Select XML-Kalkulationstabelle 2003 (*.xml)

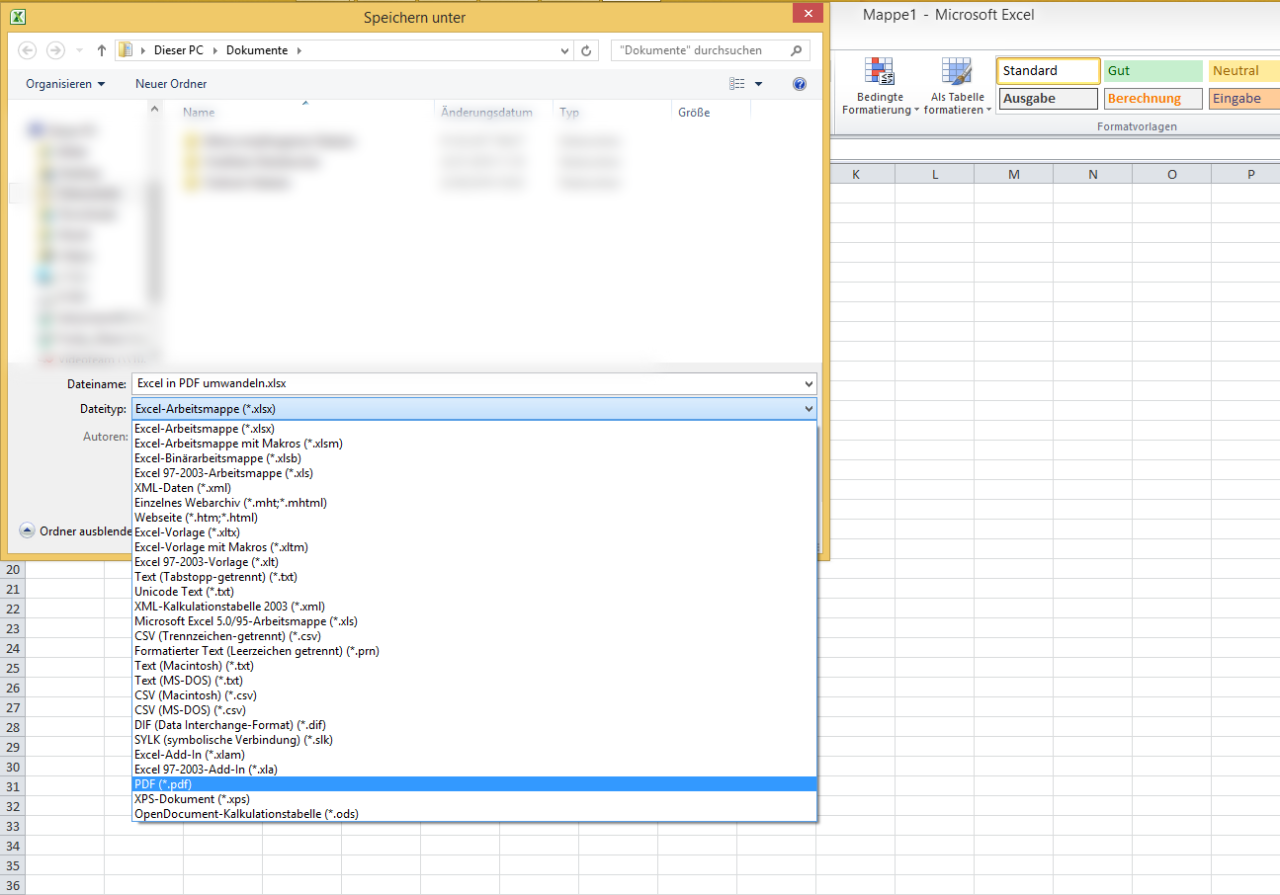[x=475, y=606]
